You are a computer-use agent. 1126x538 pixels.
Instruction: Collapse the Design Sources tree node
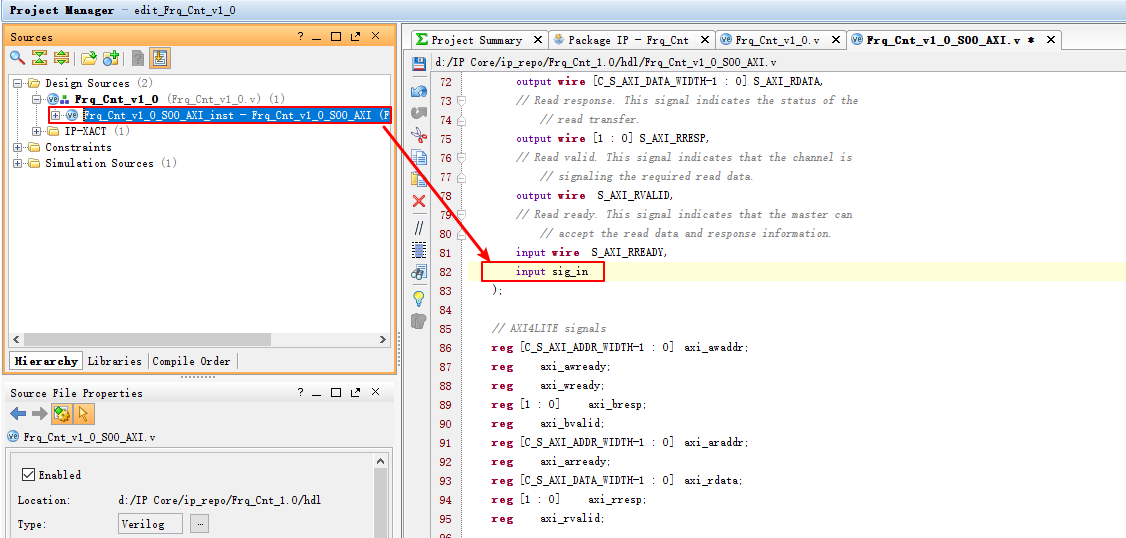coord(18,83)
